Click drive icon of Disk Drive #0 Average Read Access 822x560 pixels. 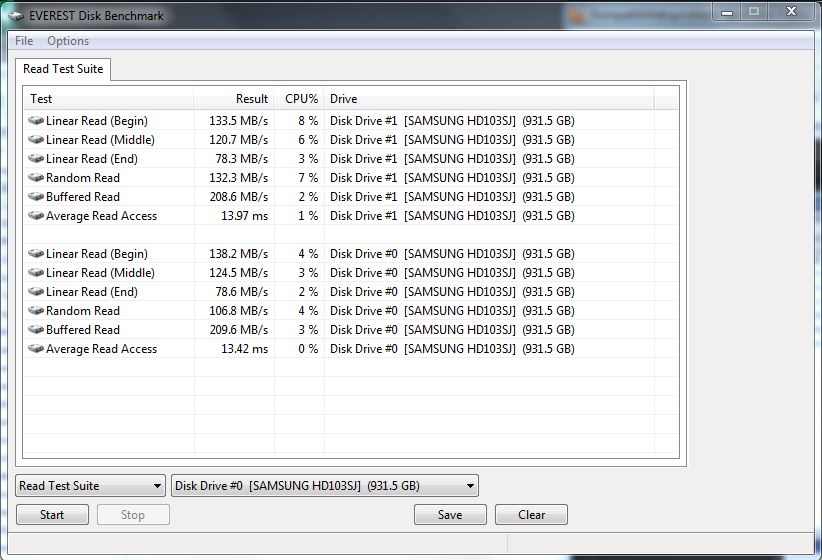[x=36, y=349]
